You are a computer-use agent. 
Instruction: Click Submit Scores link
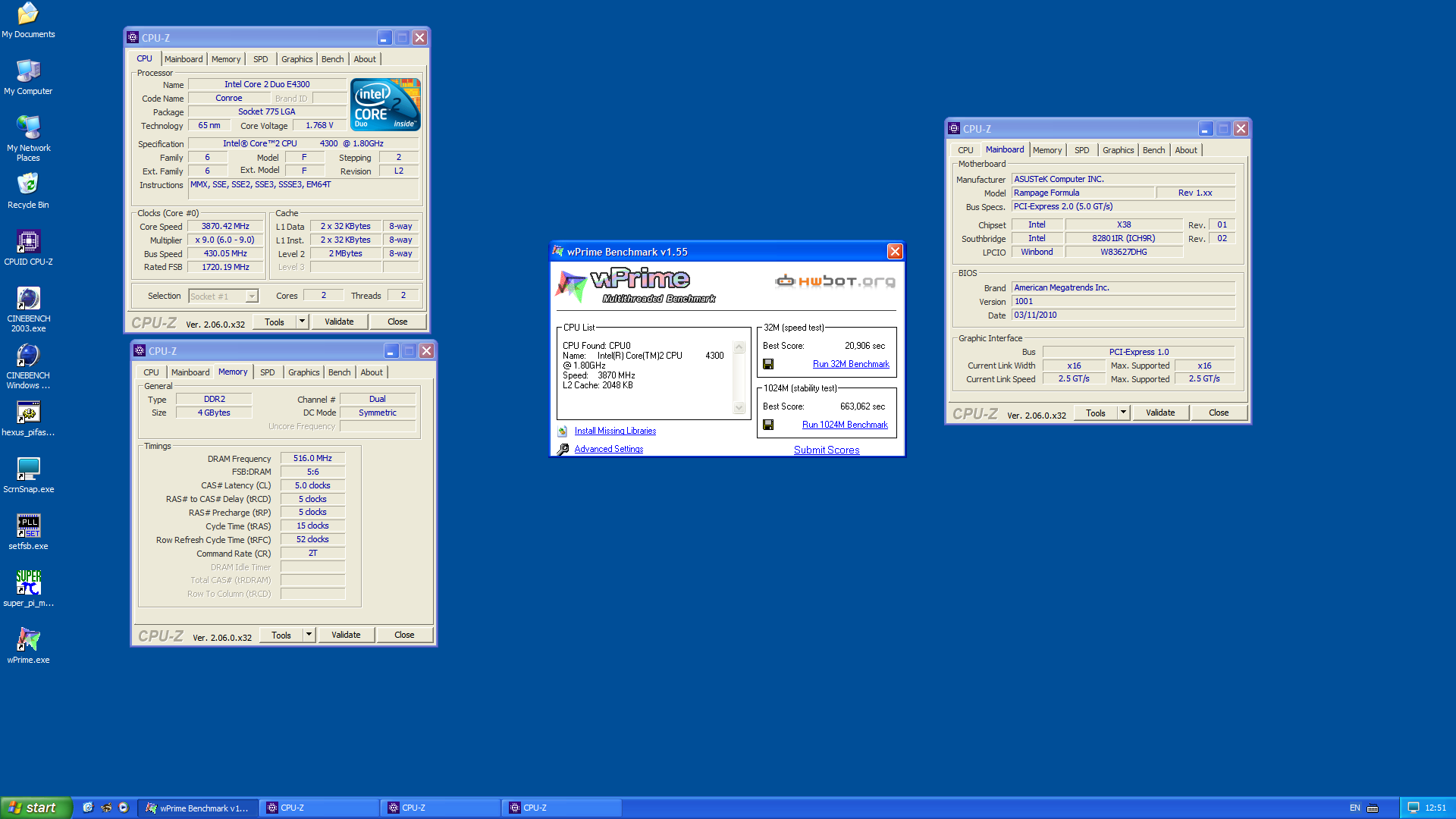point(827,450)
